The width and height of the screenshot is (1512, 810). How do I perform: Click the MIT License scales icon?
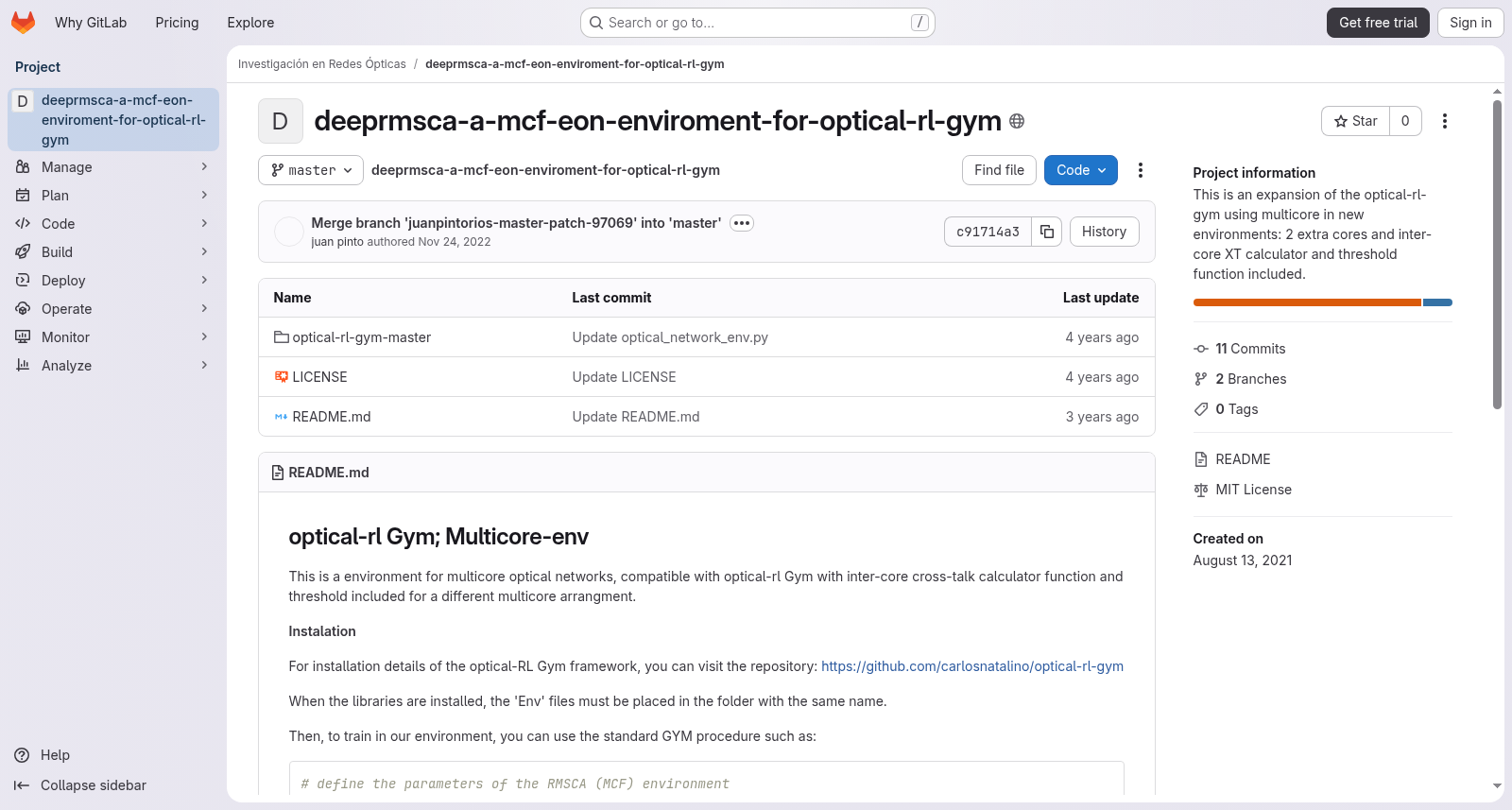pos(1201,490)
